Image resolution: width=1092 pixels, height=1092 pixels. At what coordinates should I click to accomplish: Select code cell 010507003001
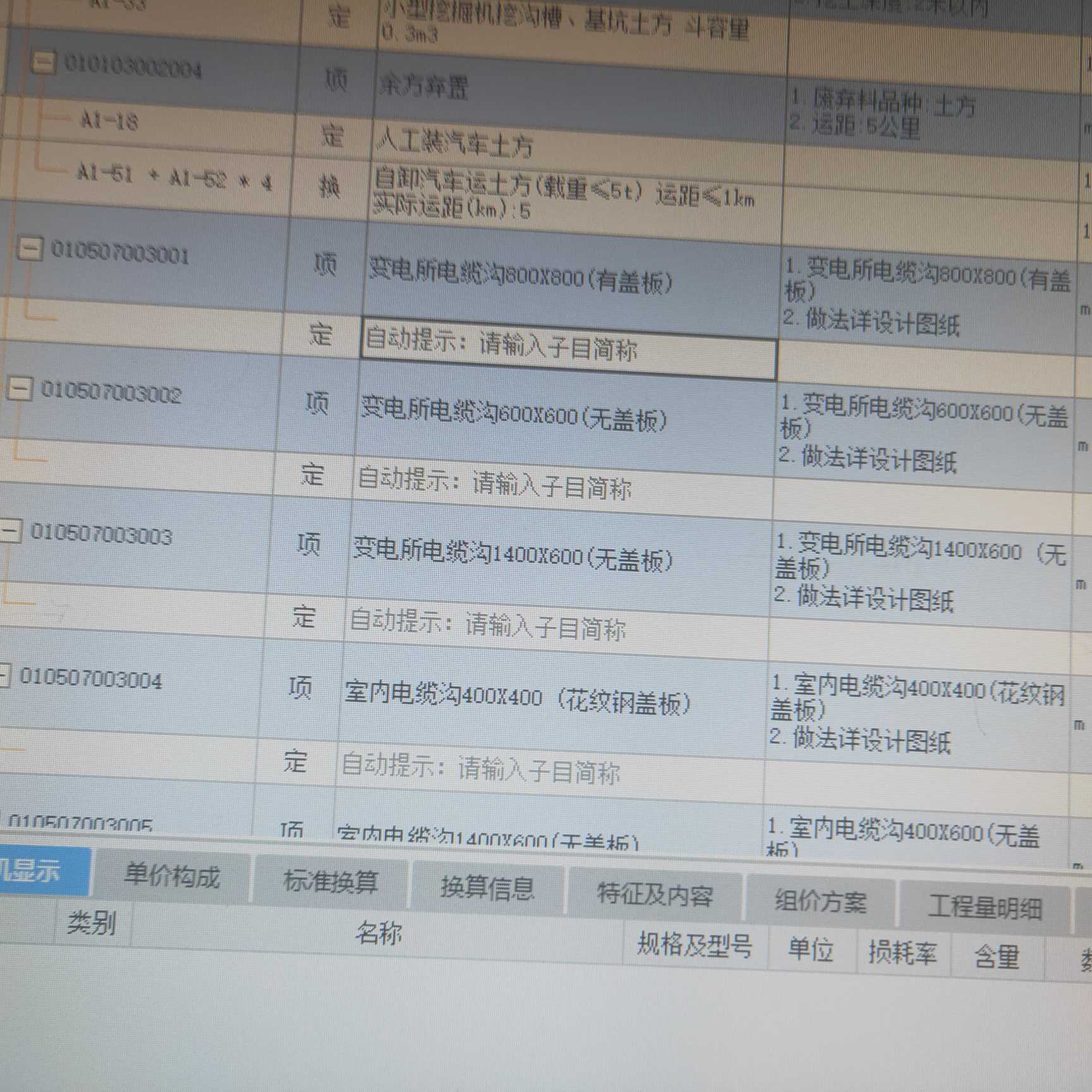[x=120, y=253]
